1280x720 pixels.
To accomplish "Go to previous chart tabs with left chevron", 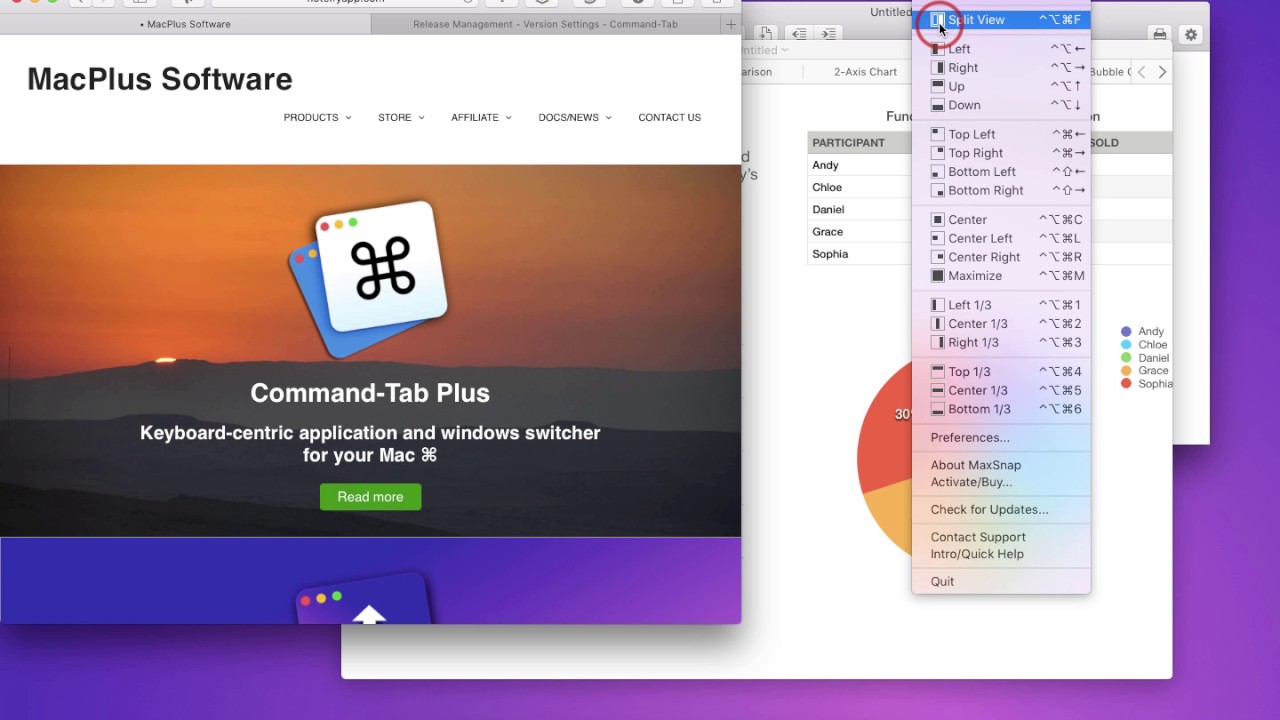I will point(1141,72).
